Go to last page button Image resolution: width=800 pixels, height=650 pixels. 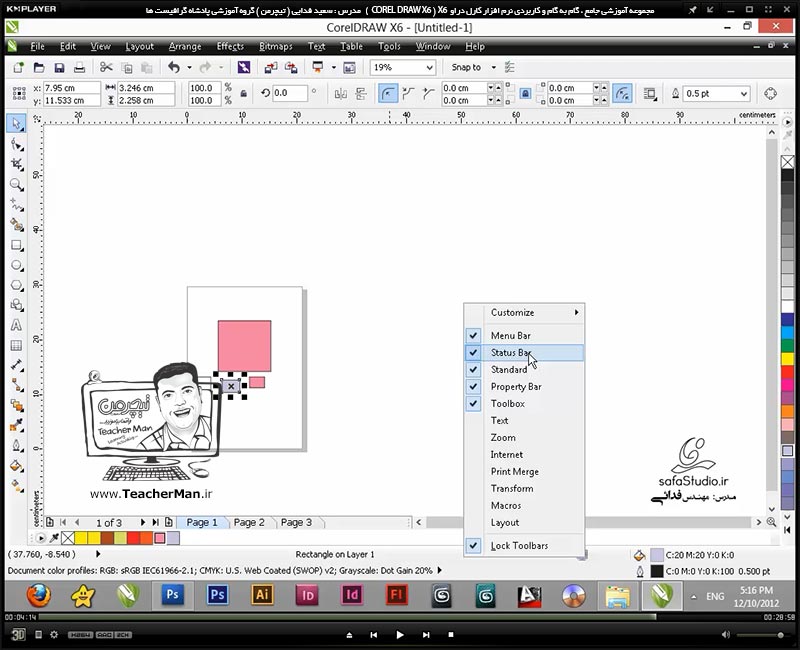click(x=155, y=522)
